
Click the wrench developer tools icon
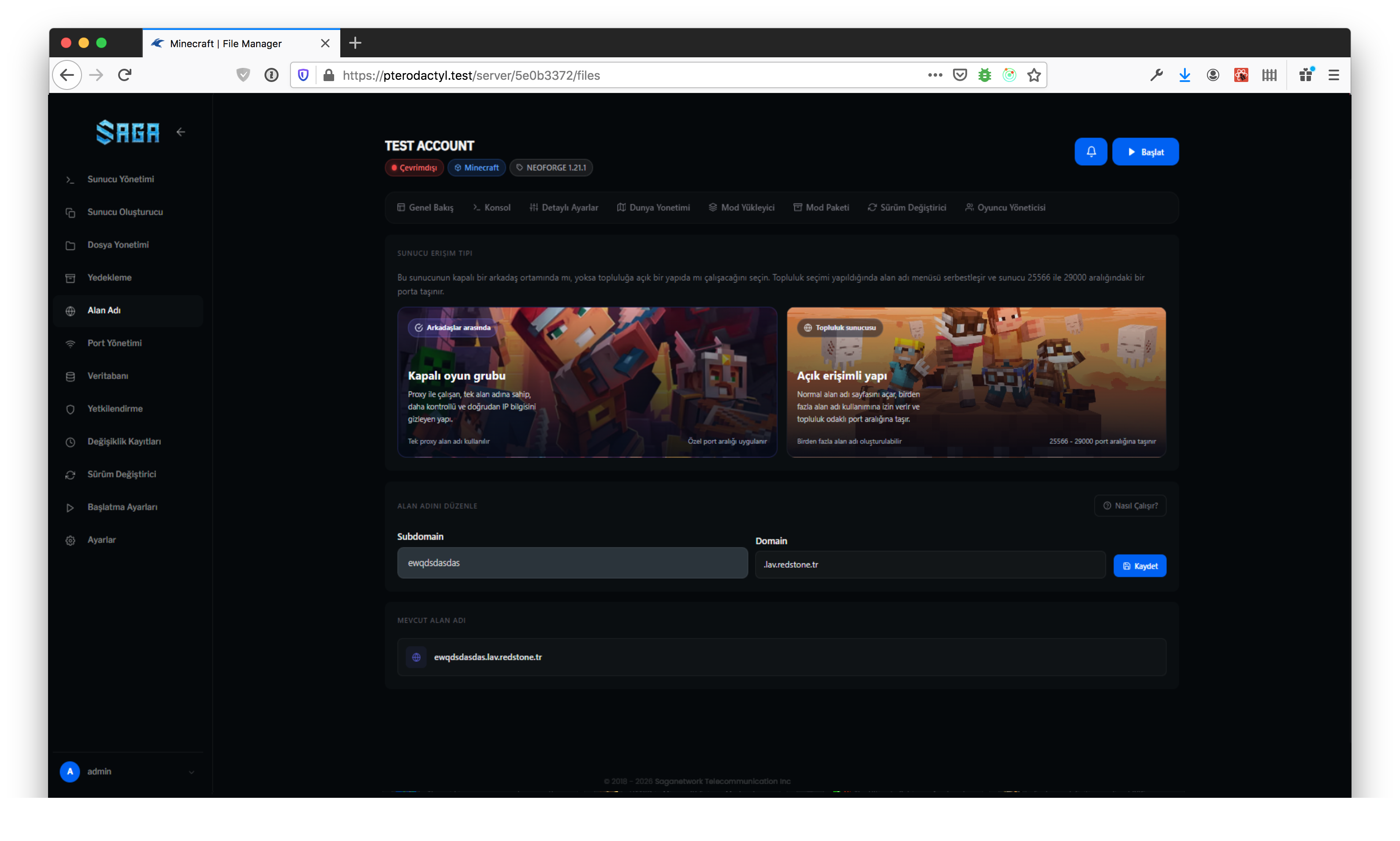(1156, 75)
